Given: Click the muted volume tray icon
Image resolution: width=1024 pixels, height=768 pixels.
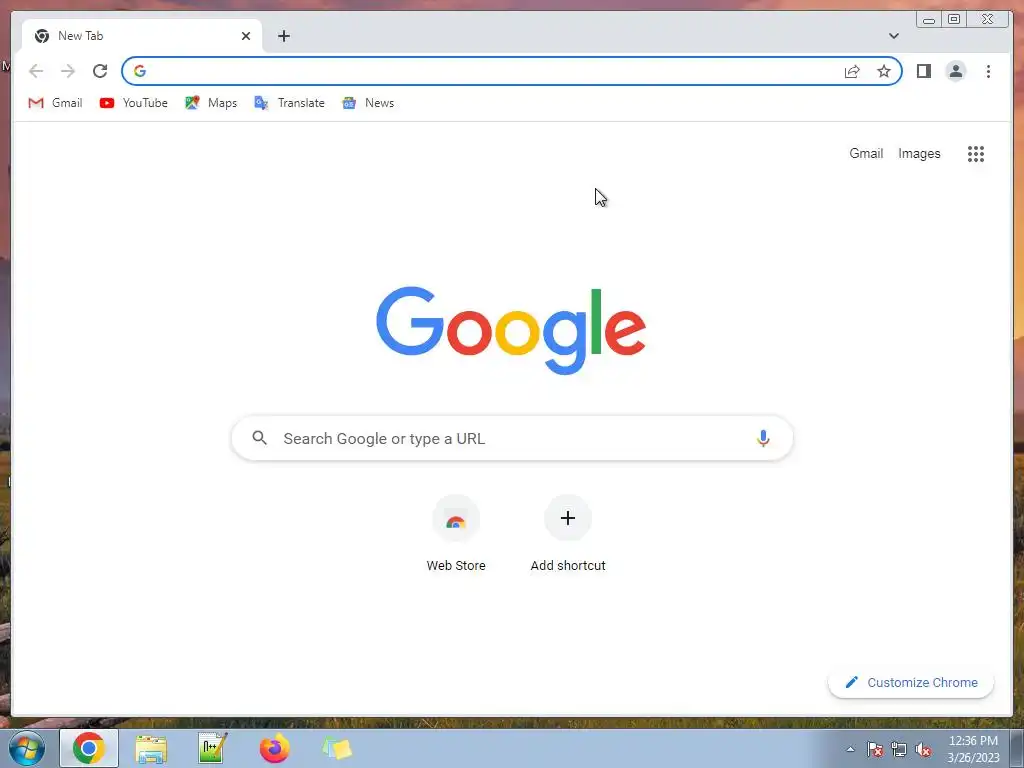Looking at the screenshot, I should [x=923, y=749].
